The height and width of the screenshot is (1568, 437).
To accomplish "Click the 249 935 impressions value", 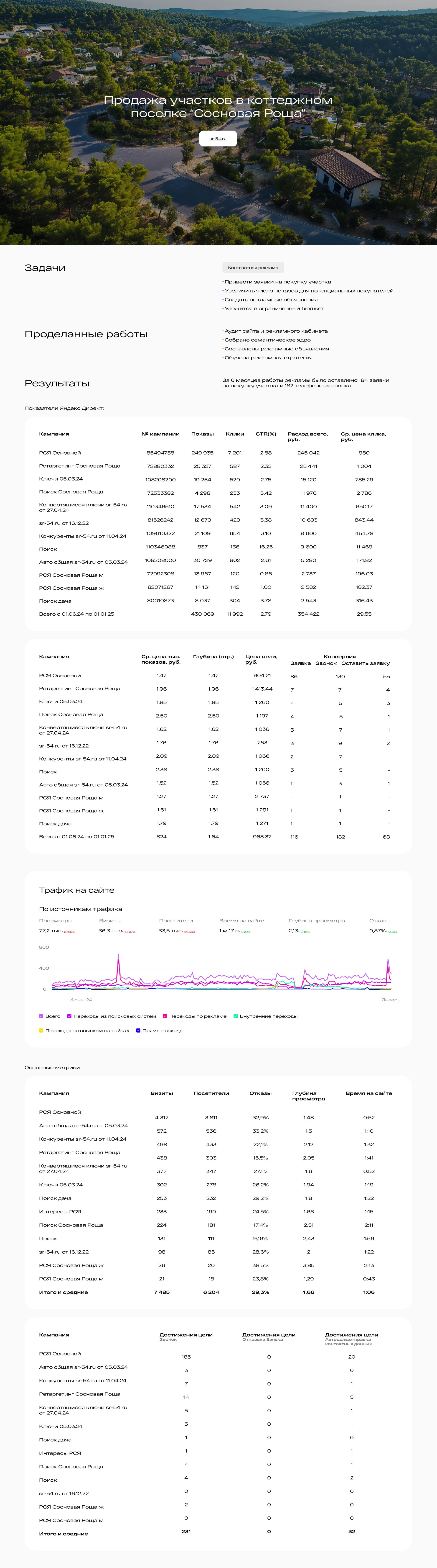I will 202,453.
